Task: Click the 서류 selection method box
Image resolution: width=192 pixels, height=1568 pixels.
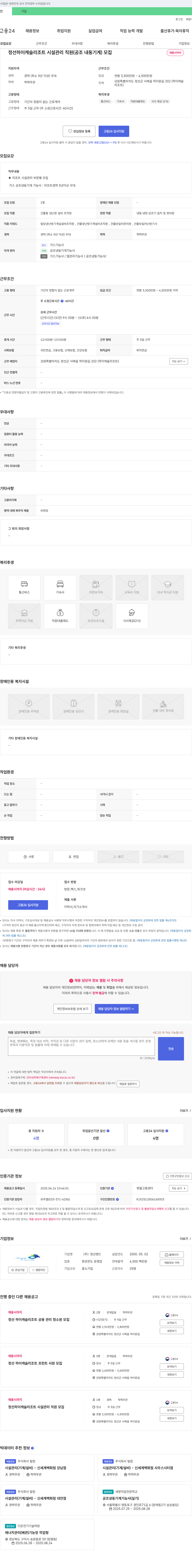Action: 29,856
